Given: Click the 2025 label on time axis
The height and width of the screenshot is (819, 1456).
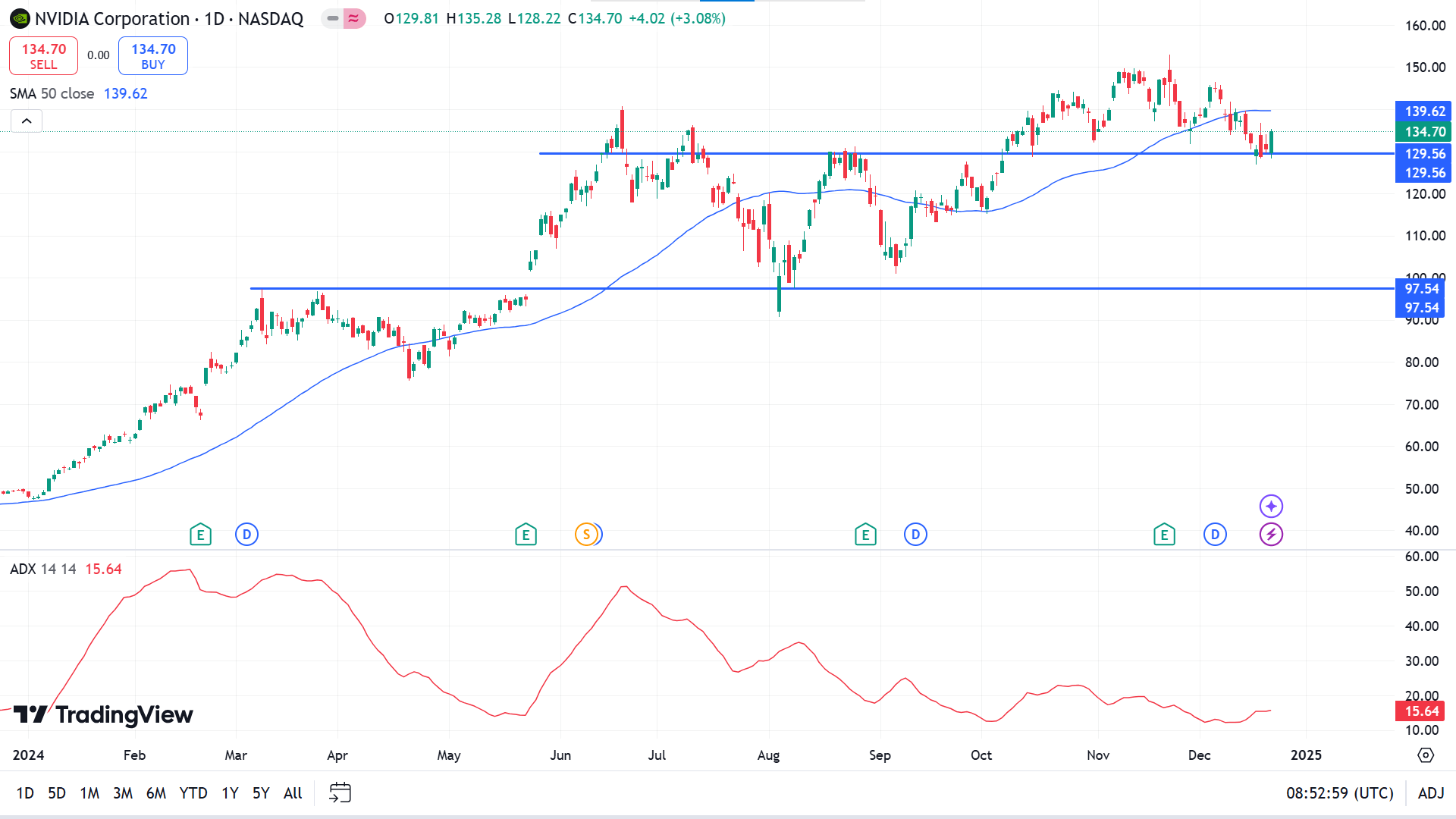Looking at the screenshot, I should [1306, 755].
